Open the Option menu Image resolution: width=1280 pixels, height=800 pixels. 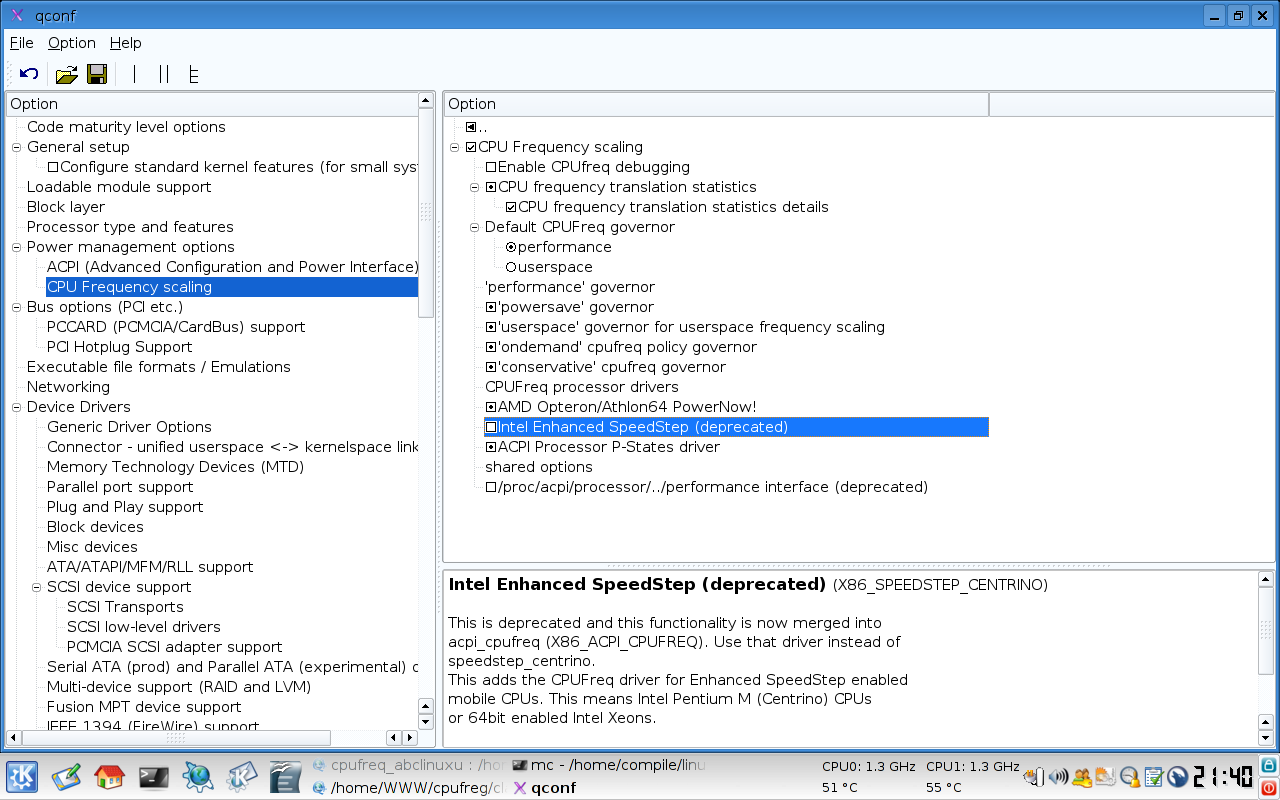click(x=72, y=43)
